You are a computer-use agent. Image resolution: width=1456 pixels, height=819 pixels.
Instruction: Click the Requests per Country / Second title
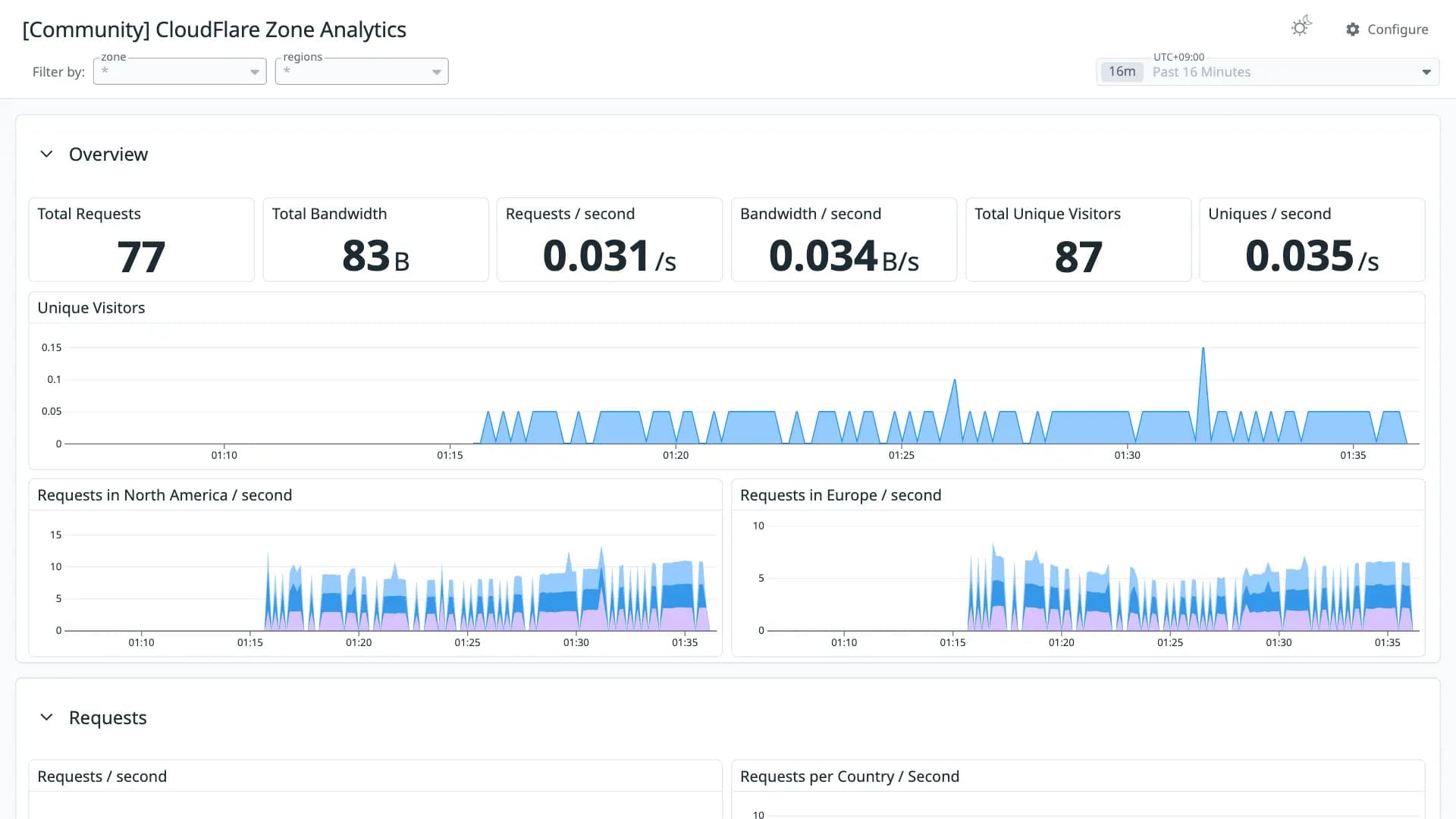click(849, 777)
